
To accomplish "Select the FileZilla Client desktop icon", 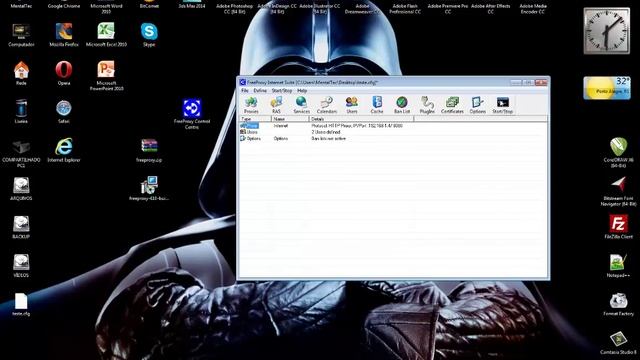I will click(x=618, y=227).
